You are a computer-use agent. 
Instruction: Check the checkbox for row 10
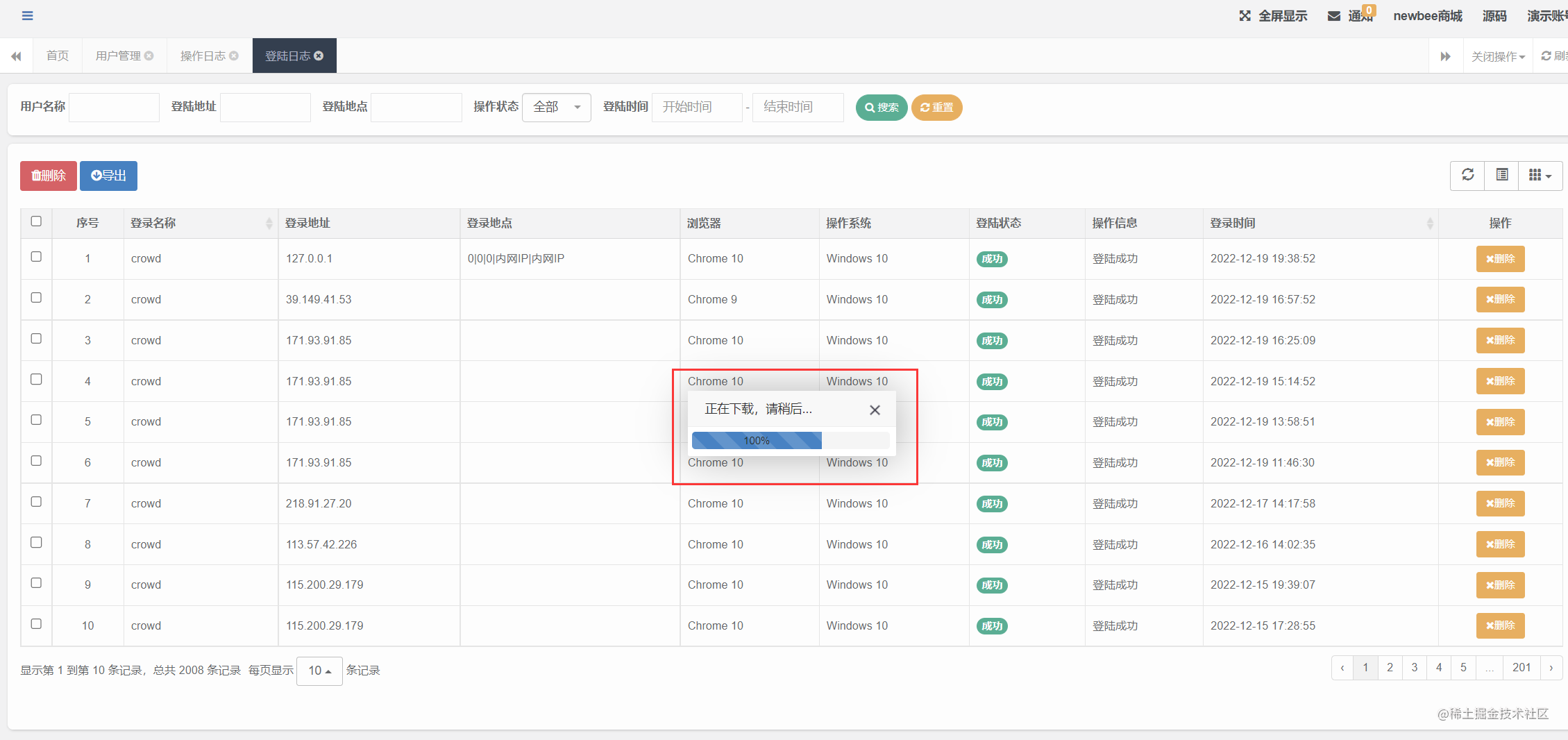36,624
